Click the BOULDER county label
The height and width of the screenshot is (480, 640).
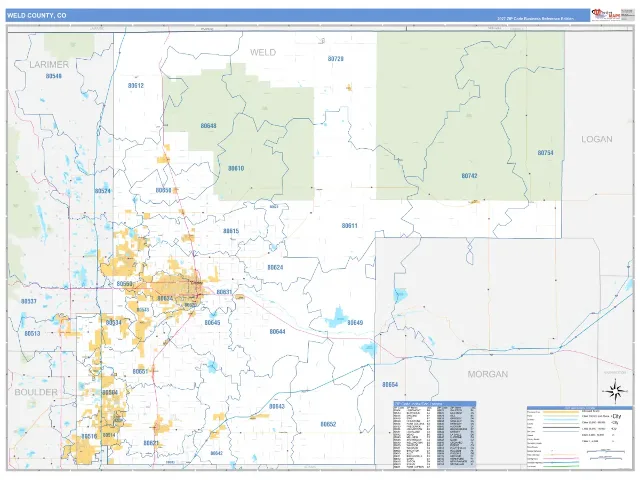pos(36,392)
